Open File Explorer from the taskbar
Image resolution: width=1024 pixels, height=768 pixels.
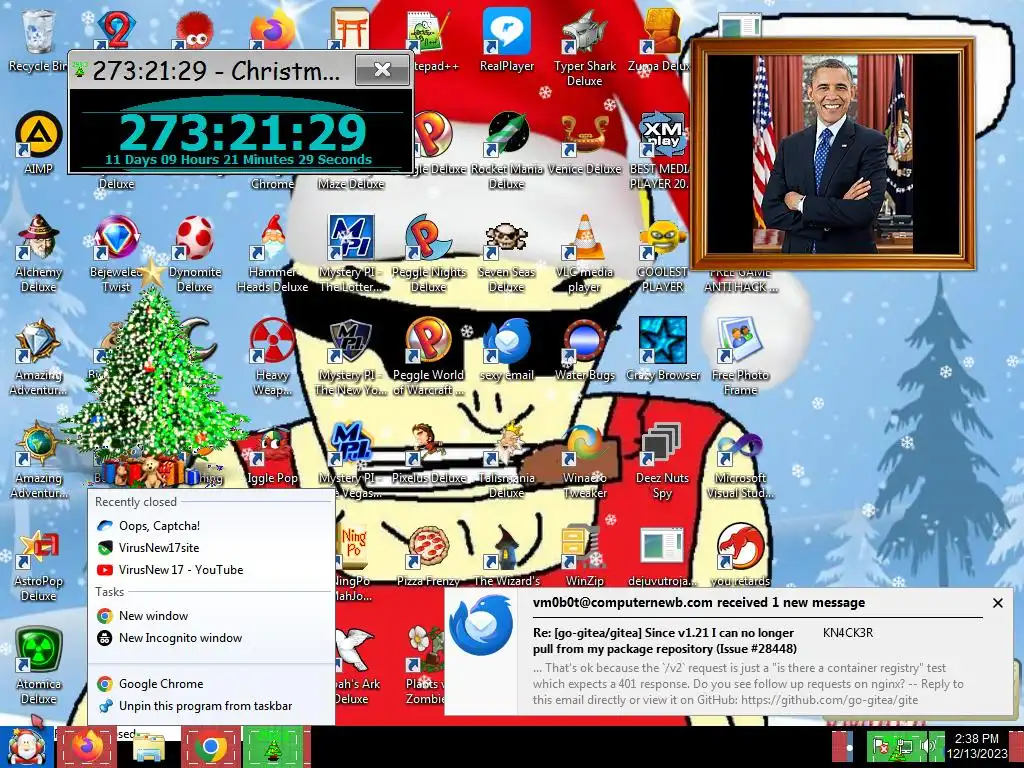pyautogui.click(x=149, y=747)
